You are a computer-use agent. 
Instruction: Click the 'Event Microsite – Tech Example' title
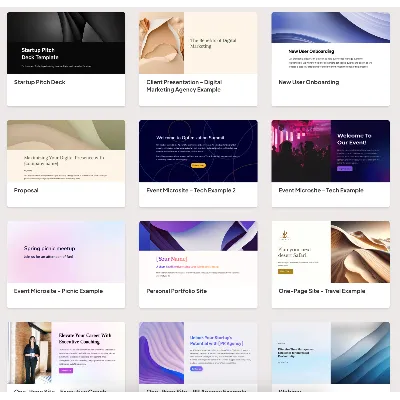321,190
